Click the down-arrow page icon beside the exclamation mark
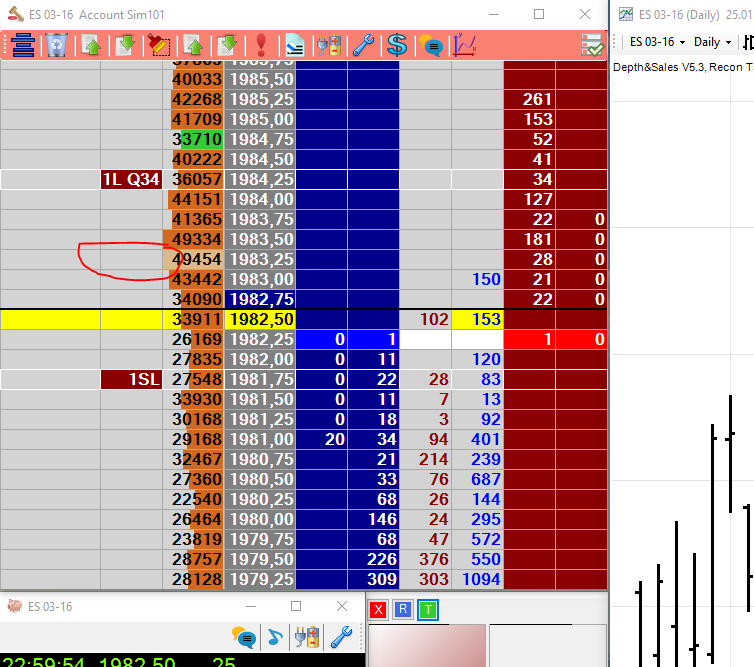Image resolution: width=754 pixels, height=667 pixels. pos(227,46)
